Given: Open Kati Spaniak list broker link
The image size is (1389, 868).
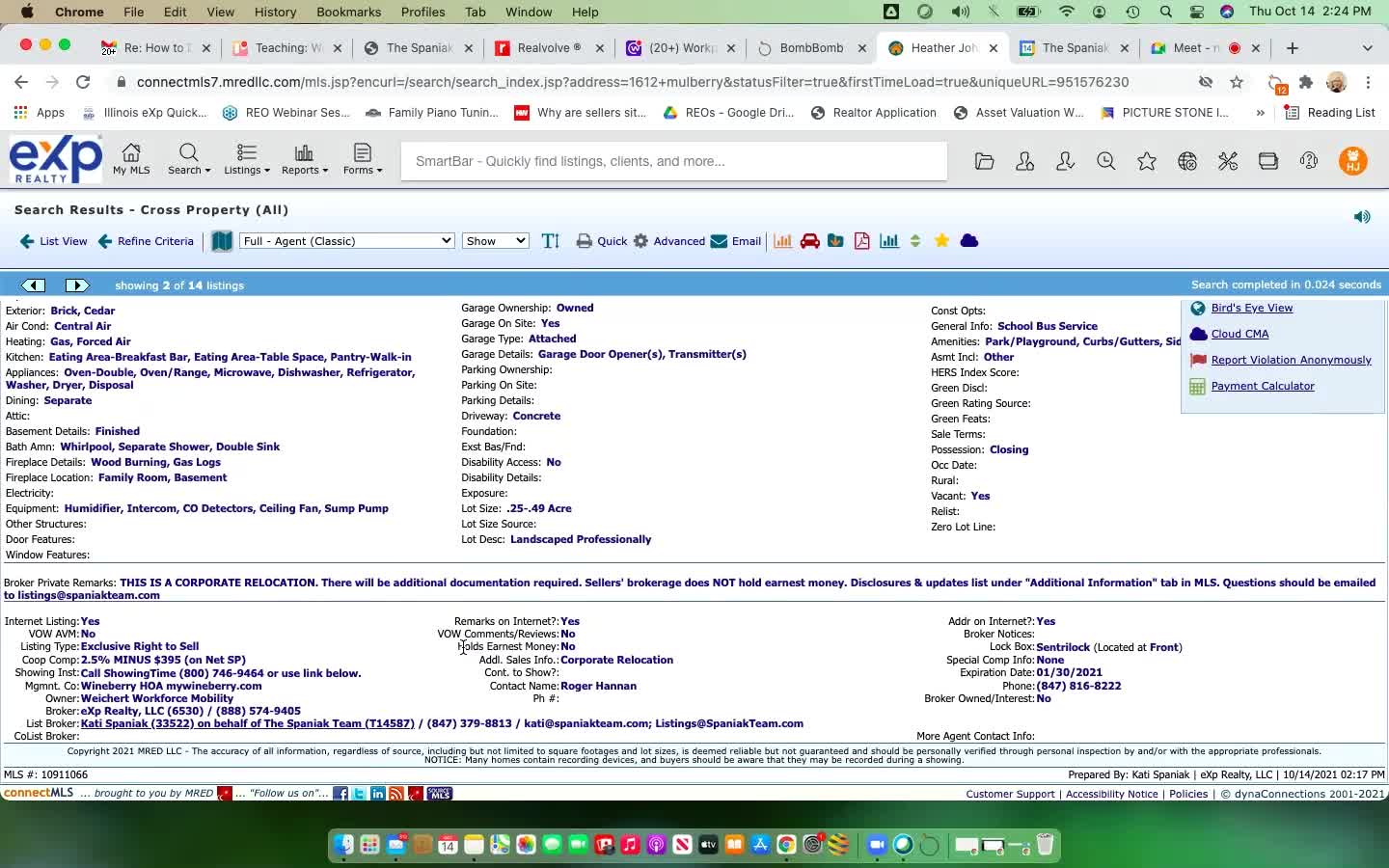Looking at the screenshot, I should [x=248, y=723].
